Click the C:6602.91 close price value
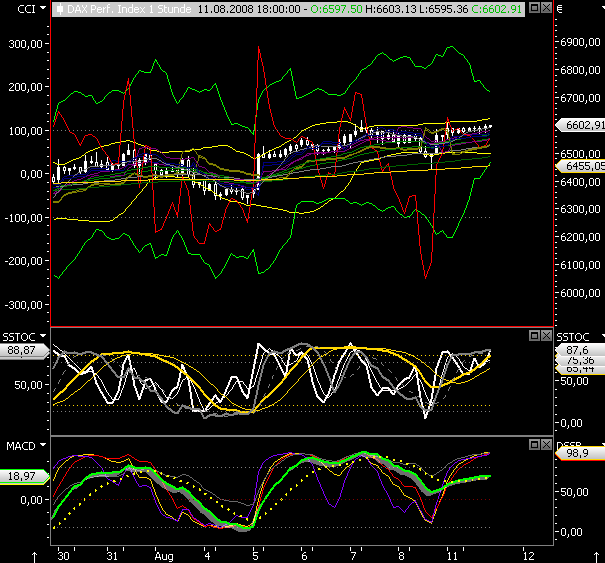The width and height of the screenshot is (605, 563). (x=497, y=9)
